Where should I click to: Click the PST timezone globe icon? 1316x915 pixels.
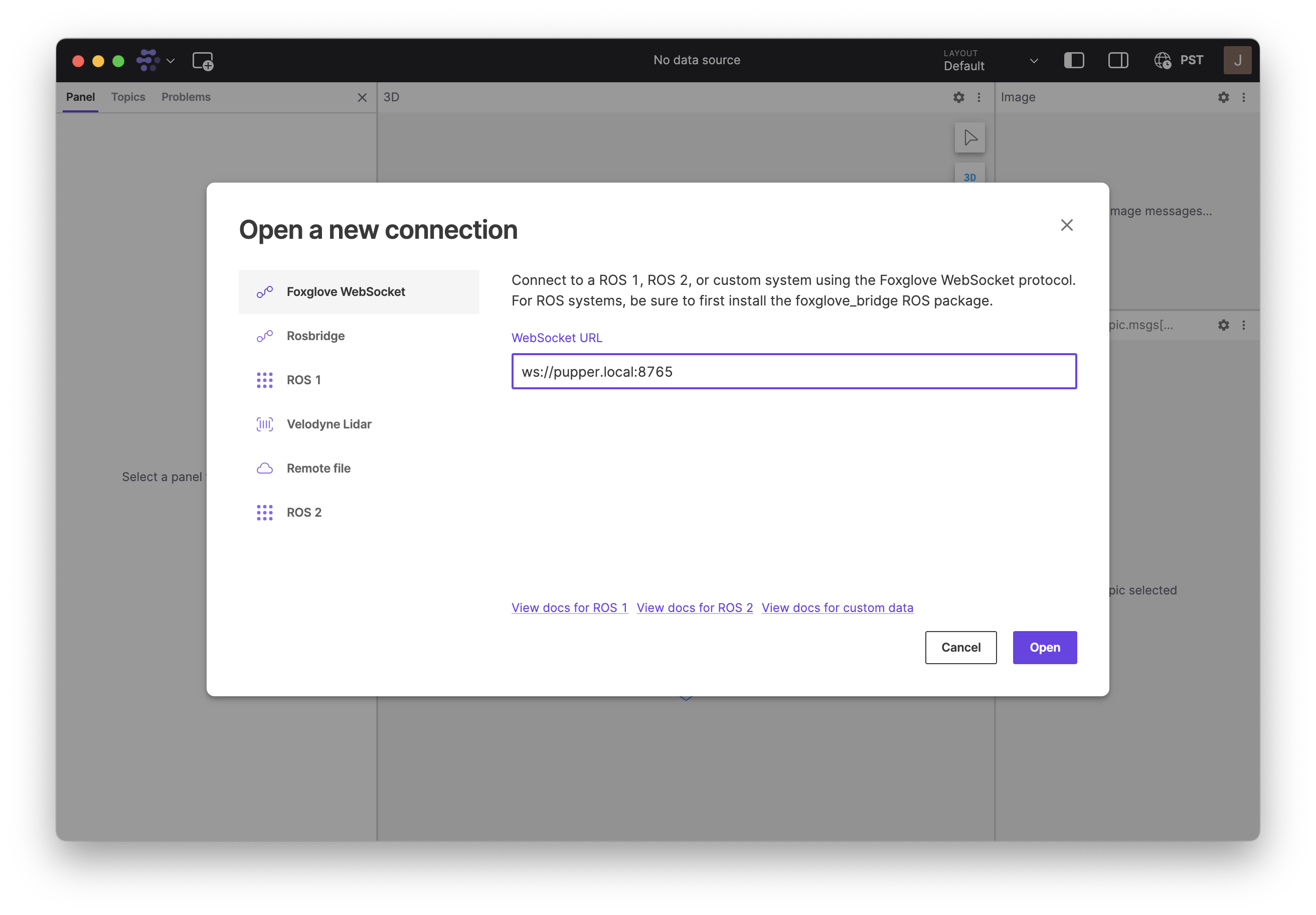click(1162, 60)
